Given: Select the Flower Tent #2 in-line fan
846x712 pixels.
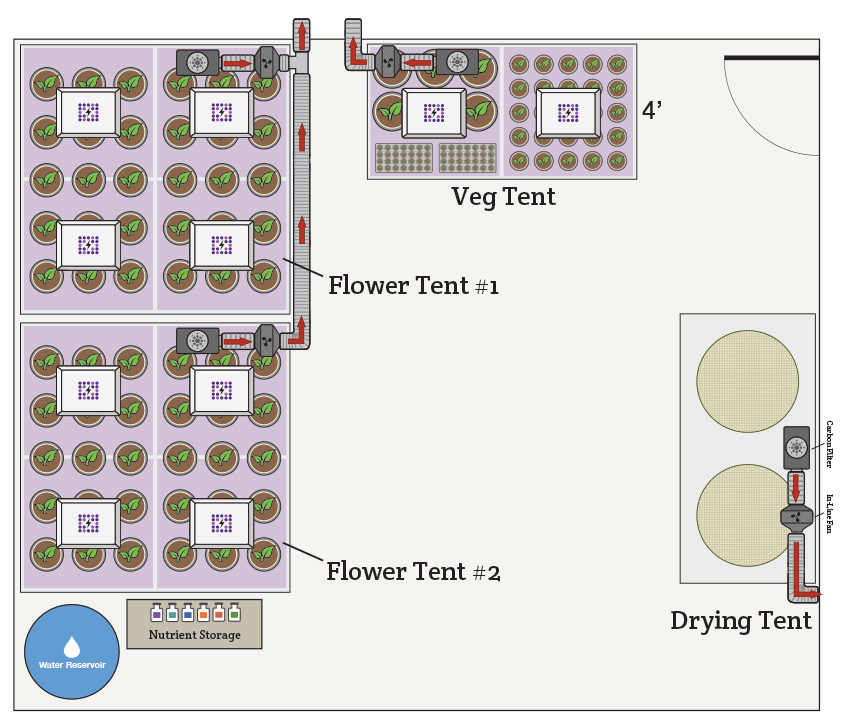Looking at the screenshot, I should (267, 341).
